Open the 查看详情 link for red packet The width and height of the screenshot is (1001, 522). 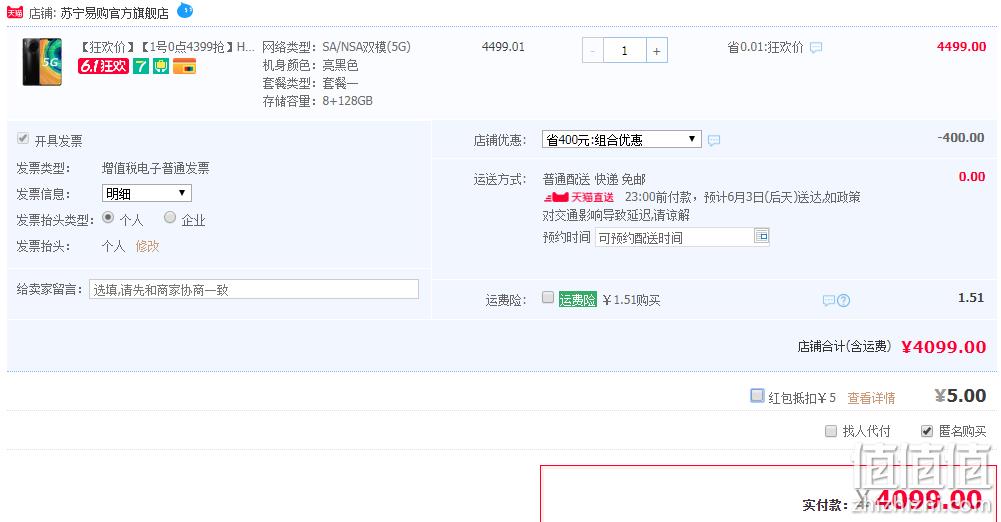tap(871, 398)
